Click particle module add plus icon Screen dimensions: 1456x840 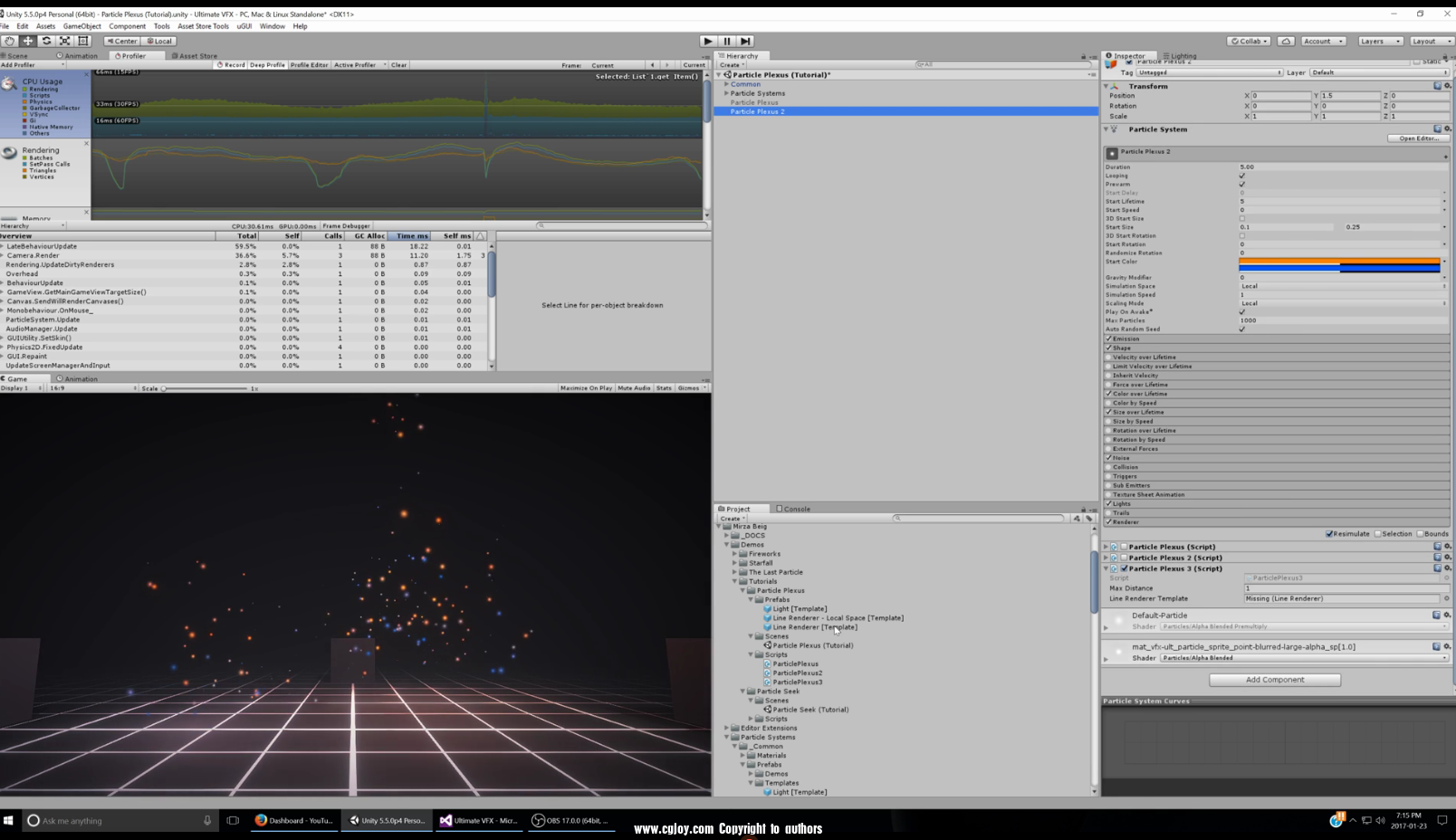click(x=1445, y=157)
